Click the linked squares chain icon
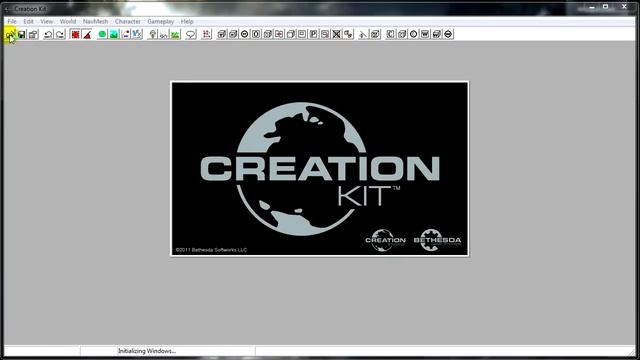Screen dimensions: 640x360 348,34
